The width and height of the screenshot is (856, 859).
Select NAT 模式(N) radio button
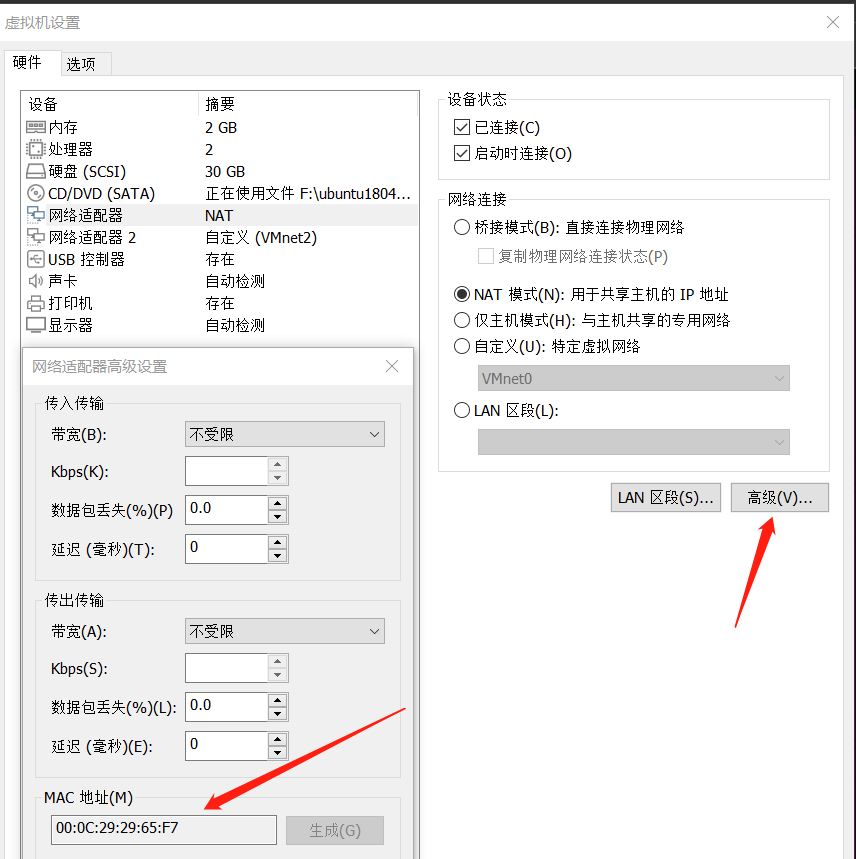point(462,294)
